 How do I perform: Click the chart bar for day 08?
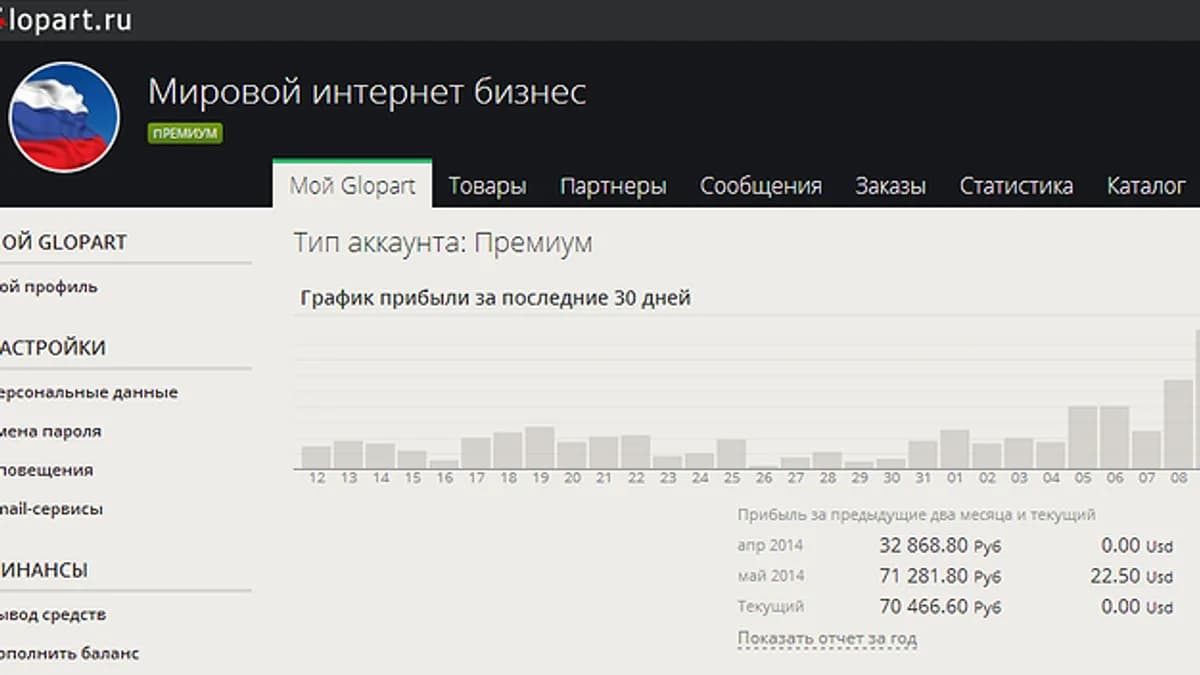coord(1179,424)
